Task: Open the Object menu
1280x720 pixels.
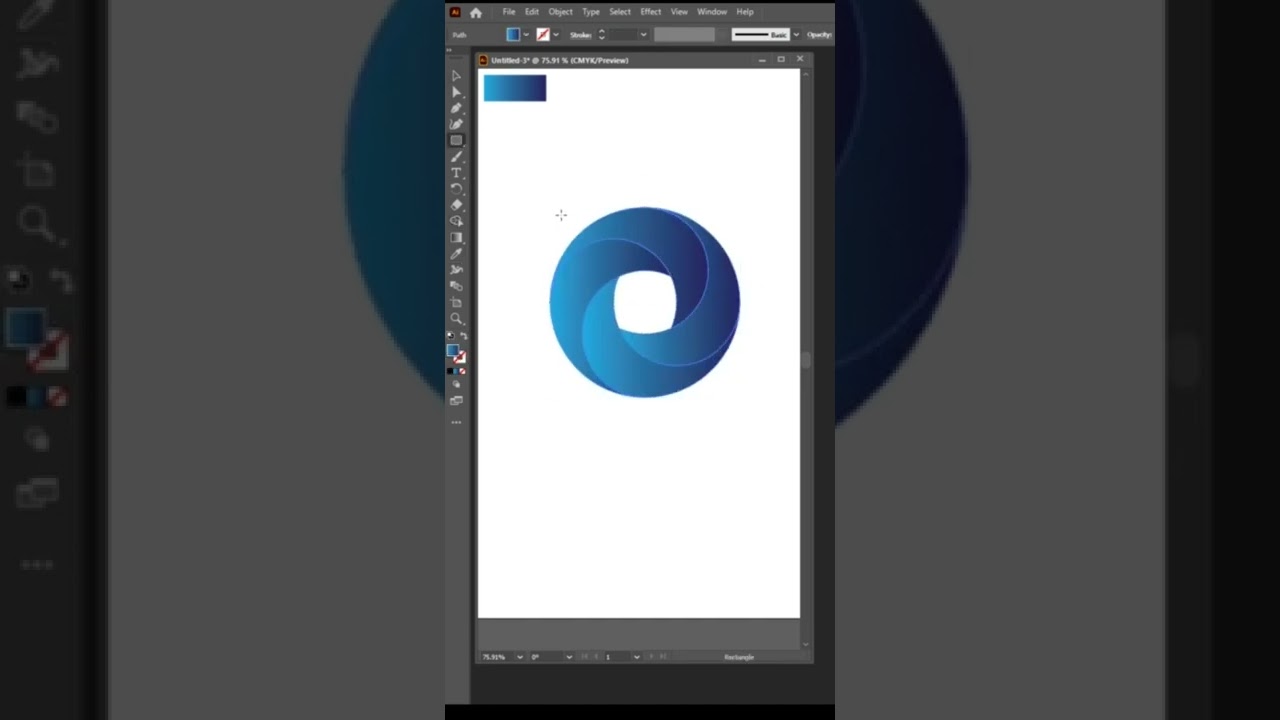Action: pos(561,12)
